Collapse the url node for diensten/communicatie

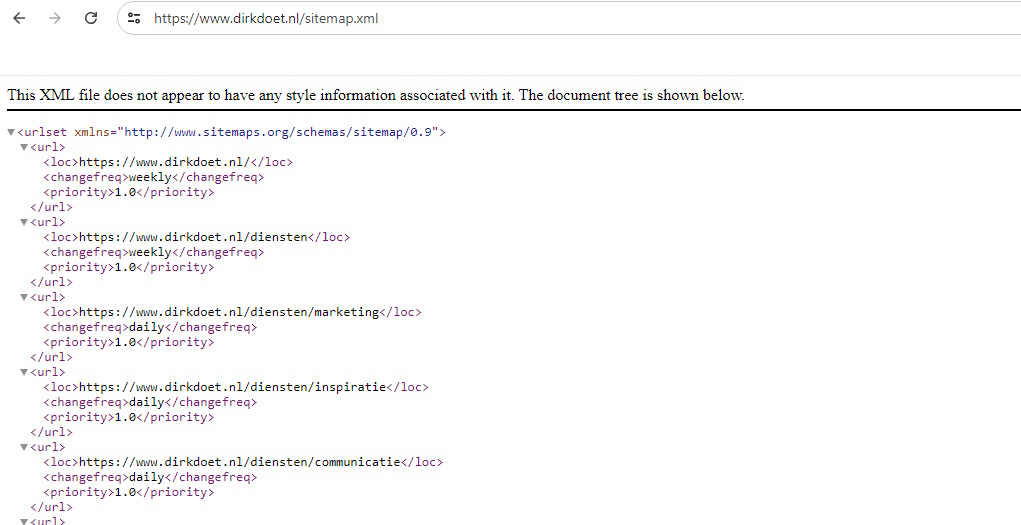pos(24,447)
